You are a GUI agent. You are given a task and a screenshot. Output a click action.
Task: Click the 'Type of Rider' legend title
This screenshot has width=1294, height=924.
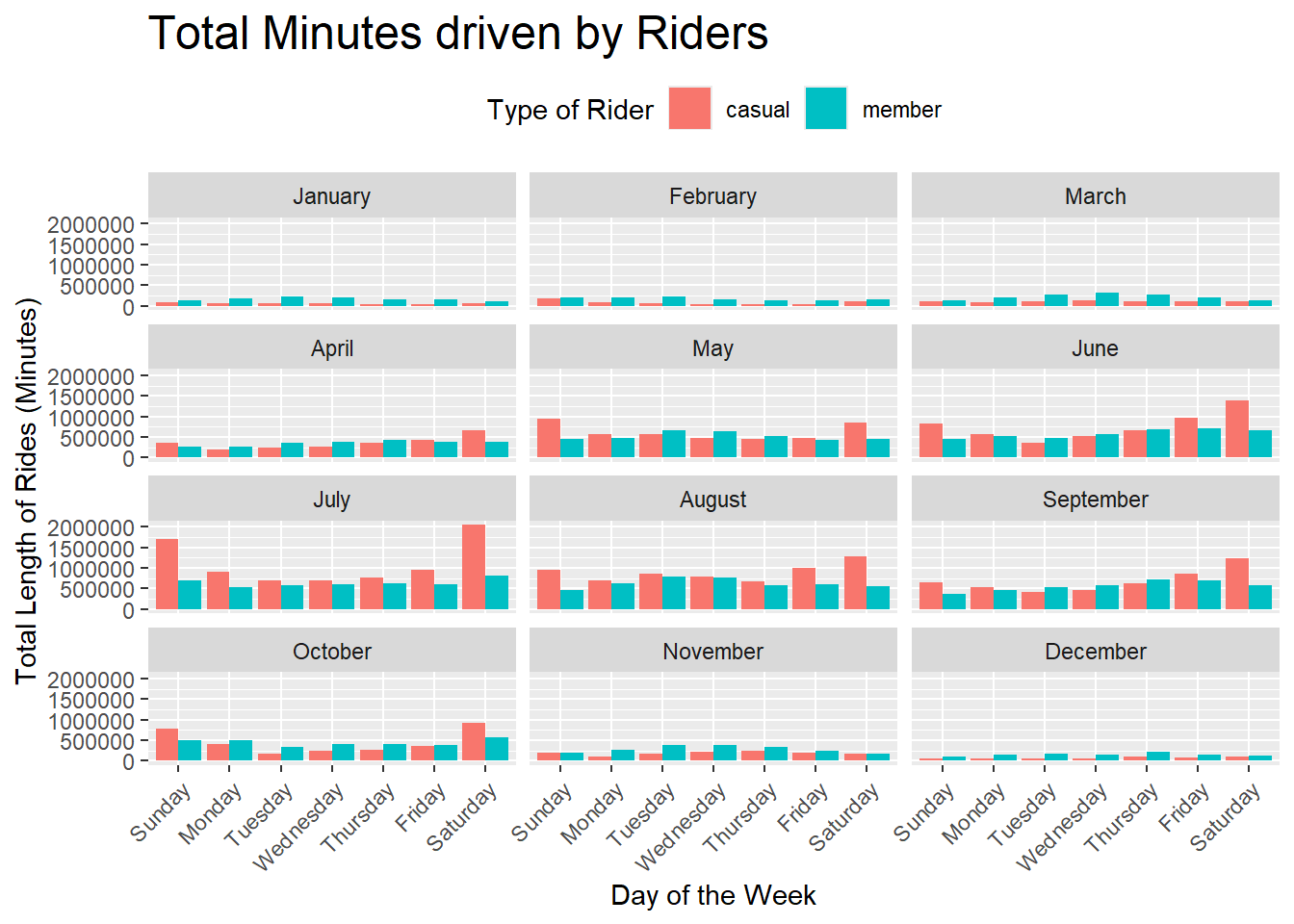click(x=570, y=110)
